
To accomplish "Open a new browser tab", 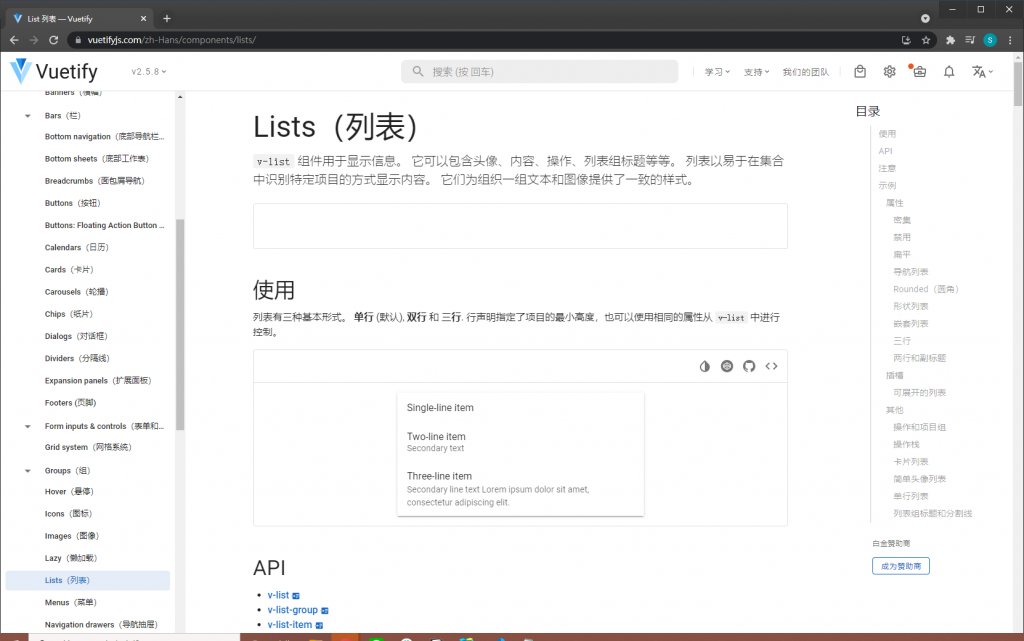I will tap(167, 18).
